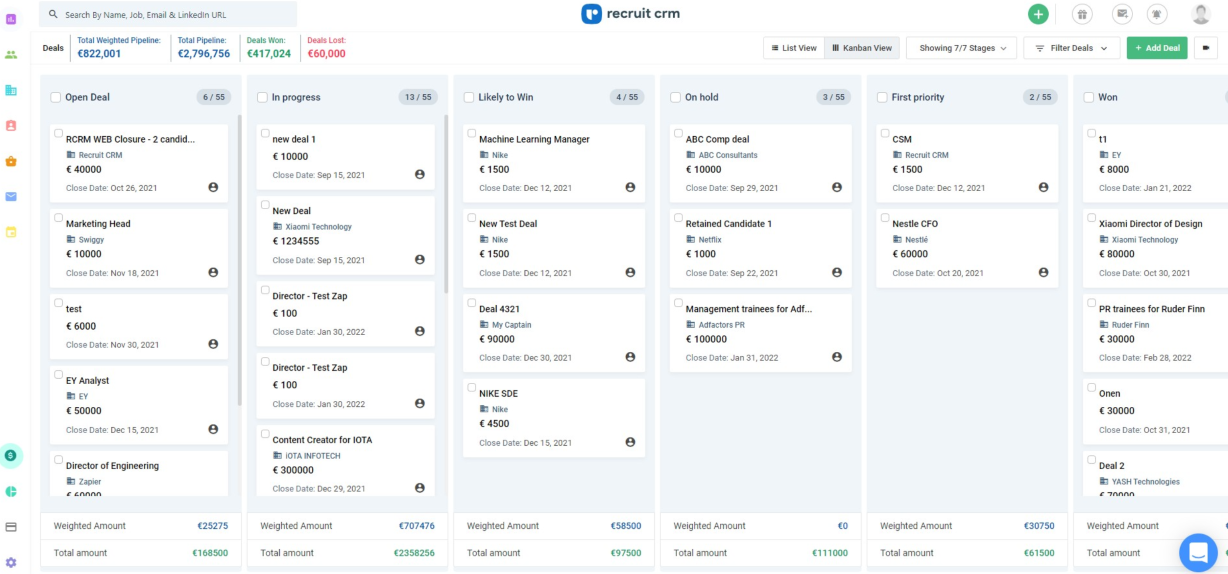Viewport: 1228px width, 574px height.
Task: Open the PR trainees for Ruder Finn deal
Action: [1152, 309]
